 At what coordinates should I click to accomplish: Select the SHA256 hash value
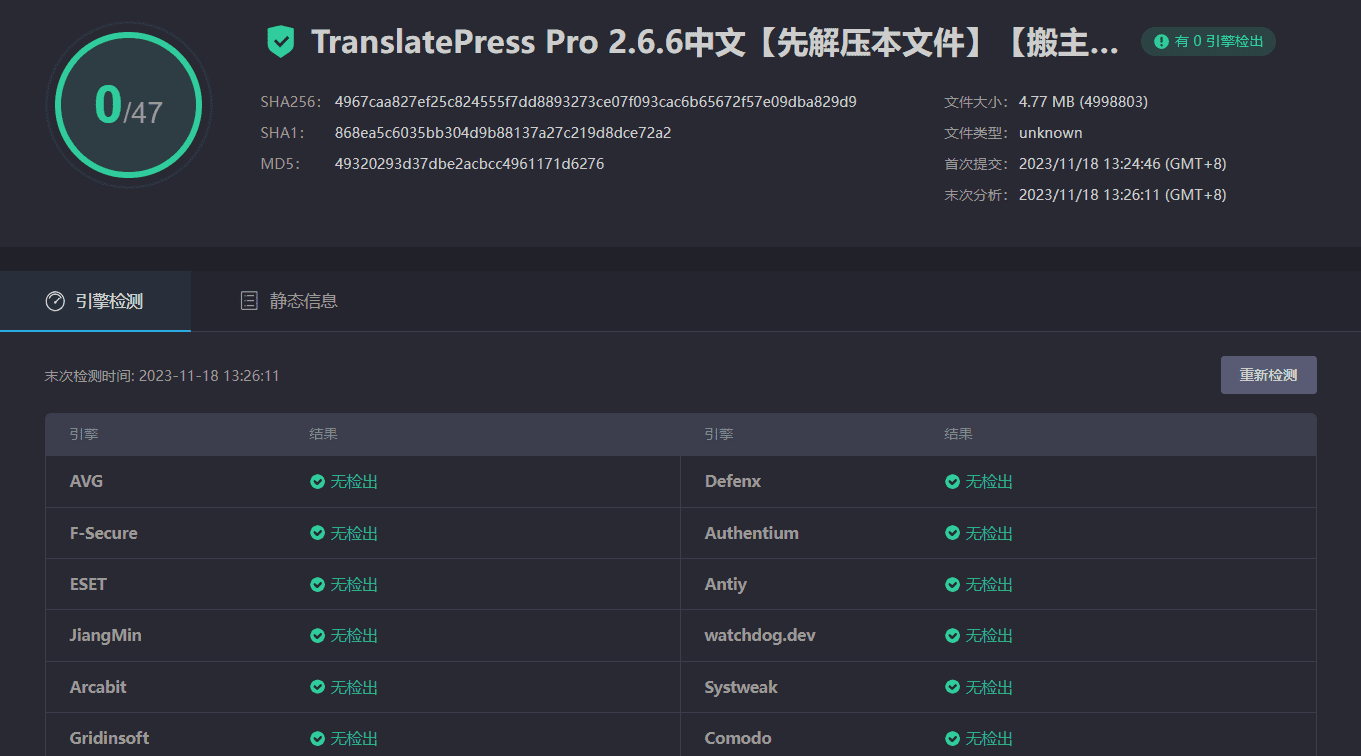click(595, 102)
